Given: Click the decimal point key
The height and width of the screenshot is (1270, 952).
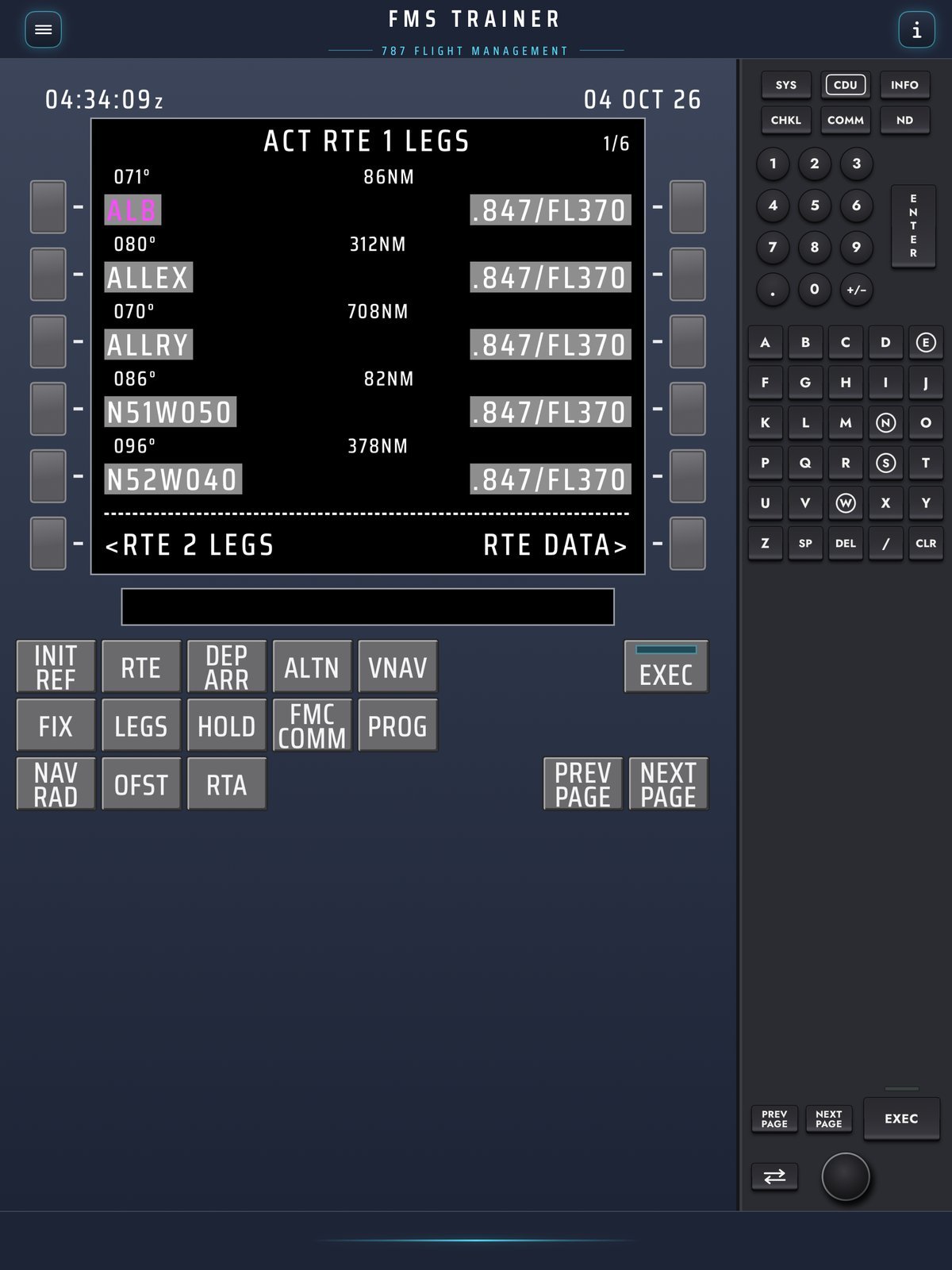Looking at the screenshot, I should tap(773, 289).
